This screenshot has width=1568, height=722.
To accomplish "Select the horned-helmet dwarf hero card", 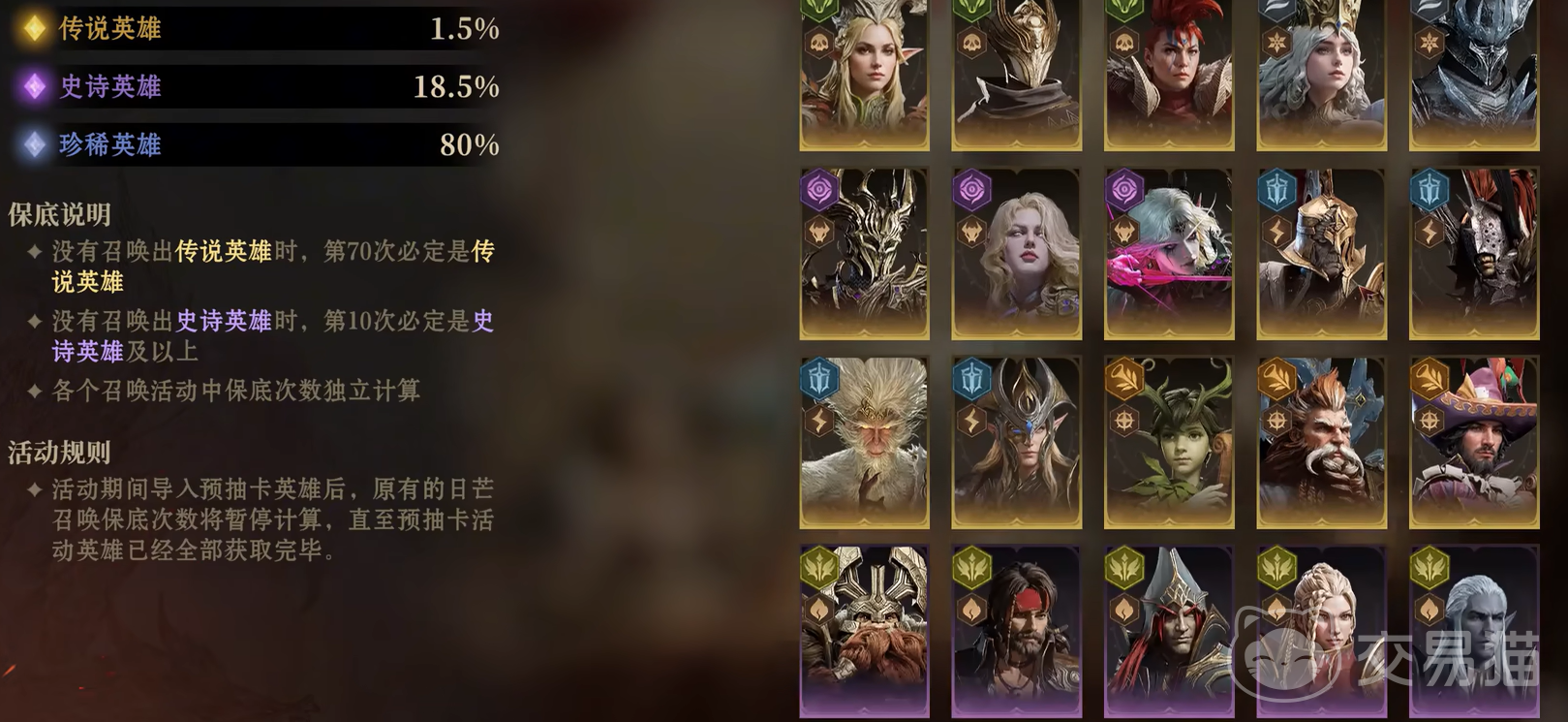I will [864, 632].
